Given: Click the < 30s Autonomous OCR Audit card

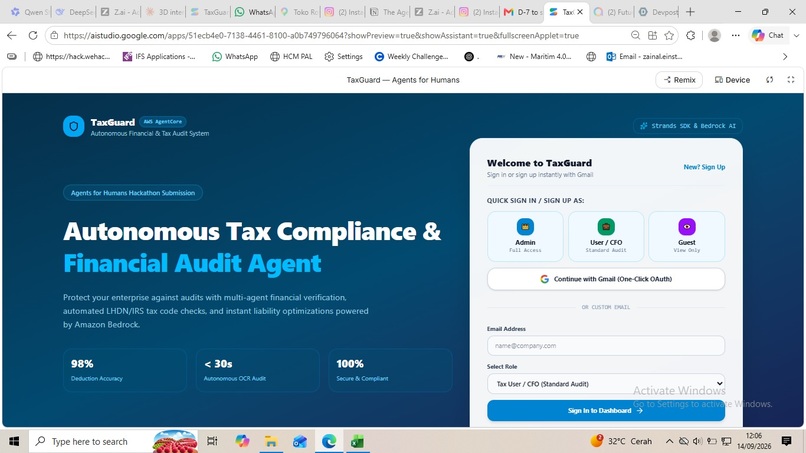Looking at the screenshot, I should (x=258, y=370).
